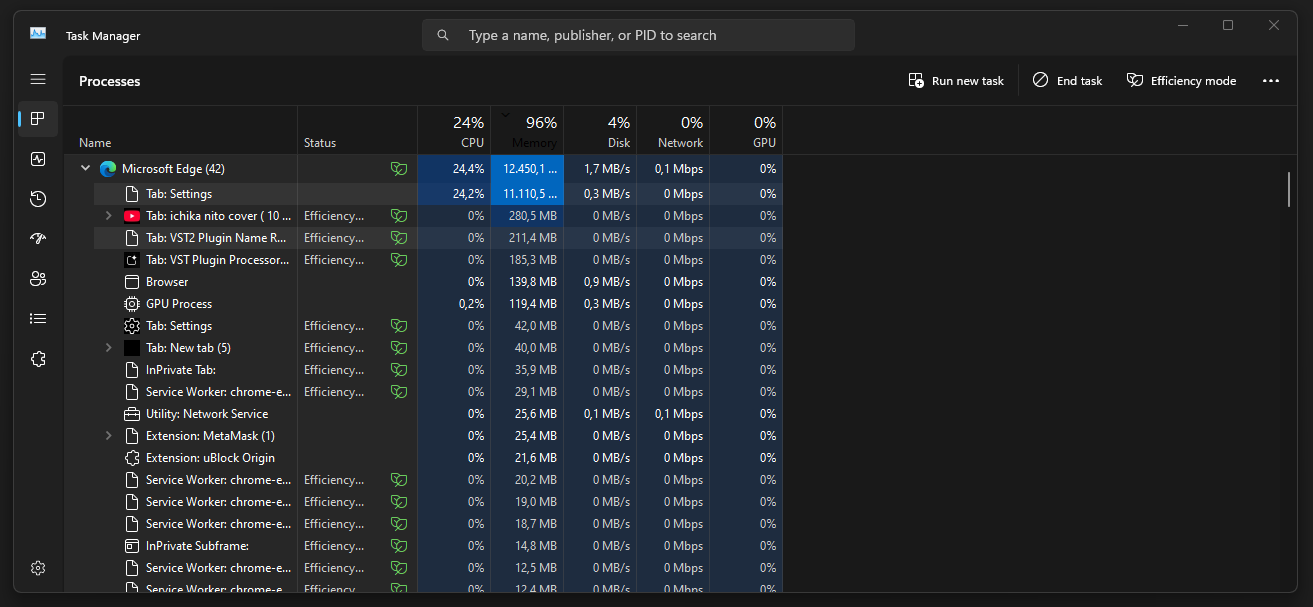1313x607 pixels.
Task: Open the Performance page in sidebar
Action: pos(38,159)
